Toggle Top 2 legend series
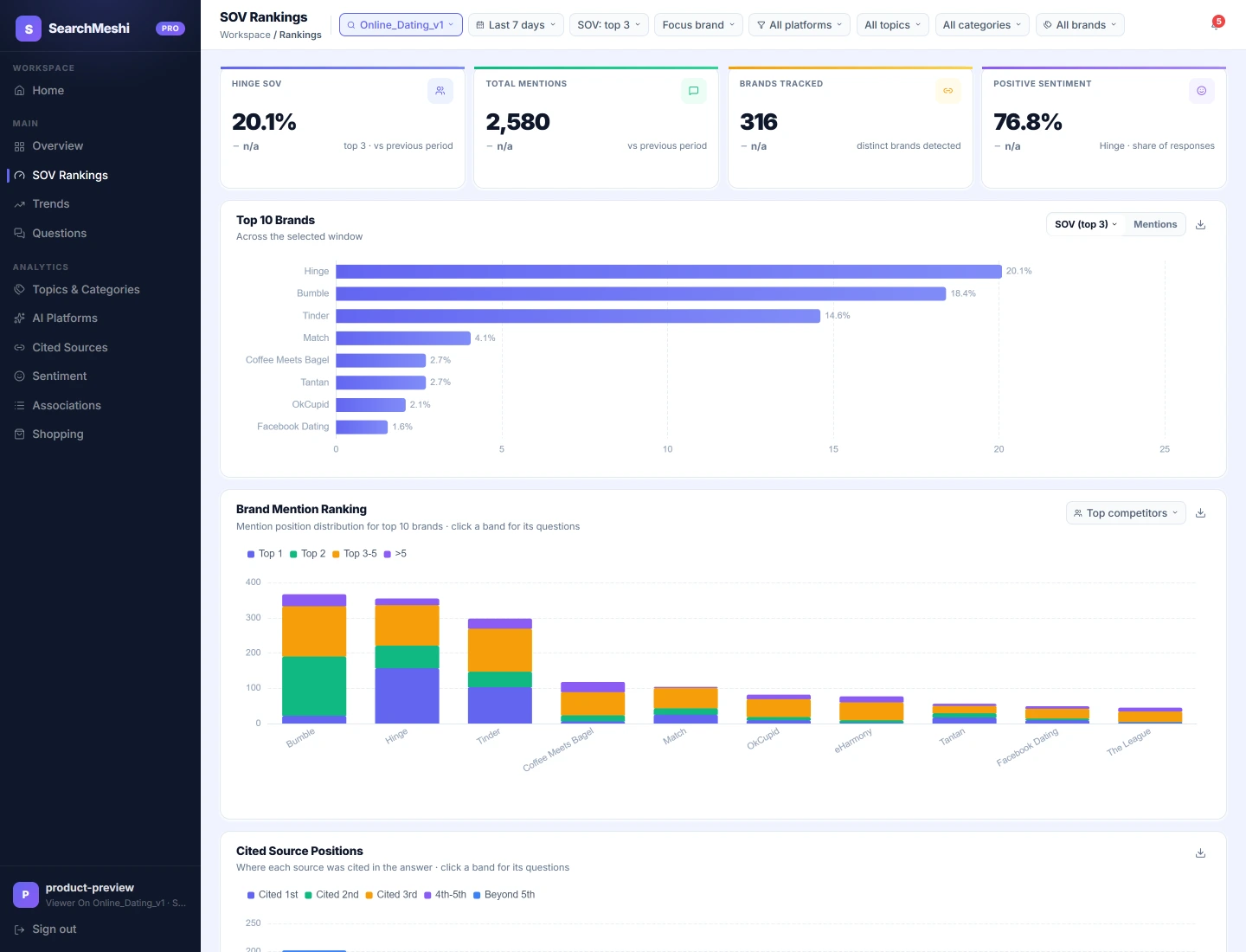This screenshot has width=1246, height=952. pyautogui.click(x=308, y=554)
